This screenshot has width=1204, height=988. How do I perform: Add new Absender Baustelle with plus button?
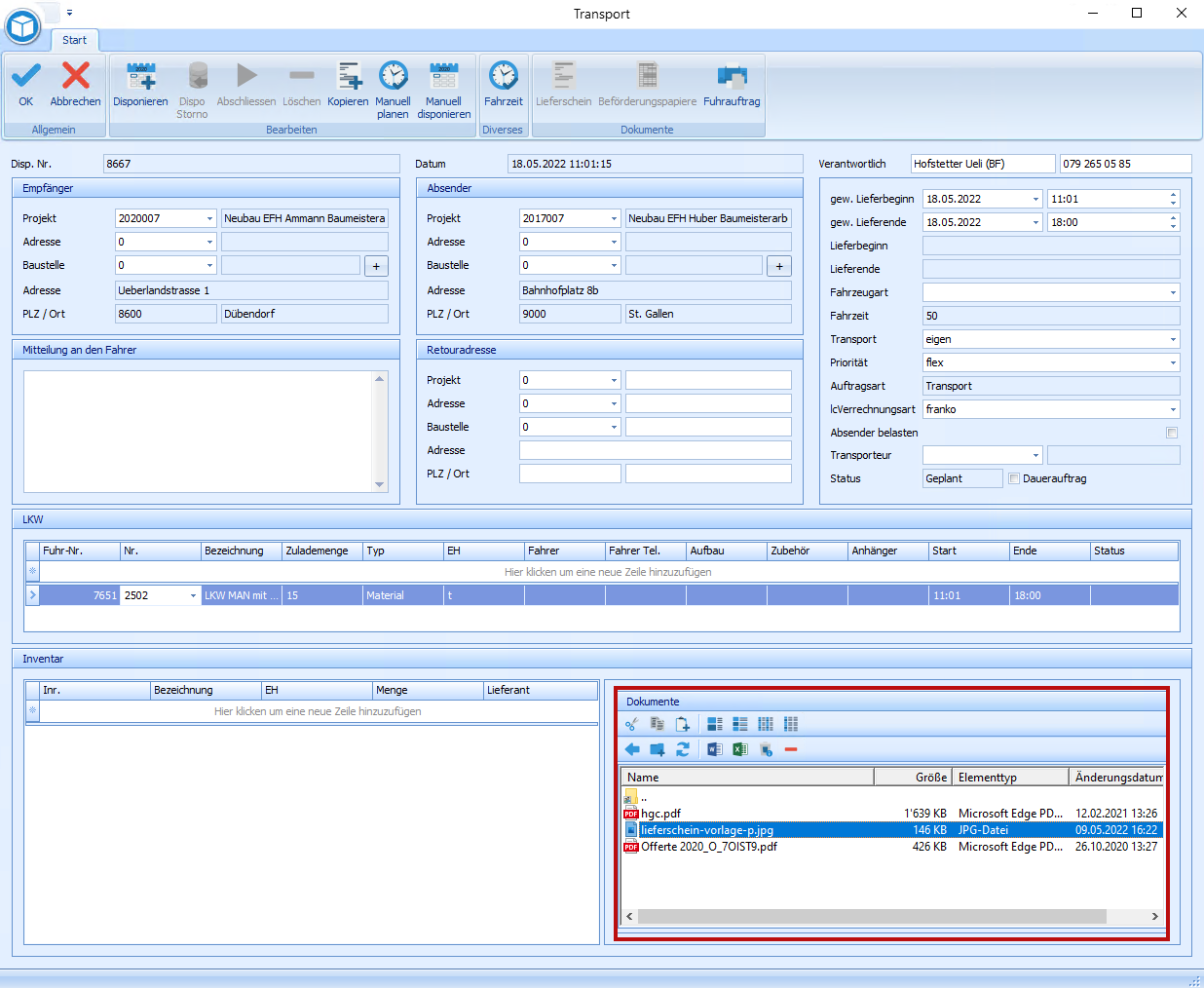(x=779, y=266)
